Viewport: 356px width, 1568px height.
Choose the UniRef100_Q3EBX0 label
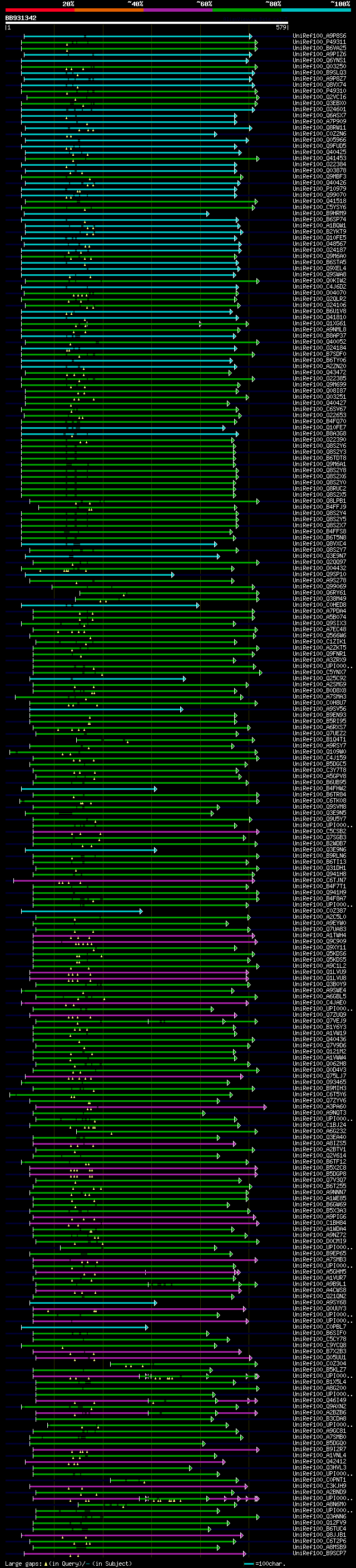(x=319, y=103)
